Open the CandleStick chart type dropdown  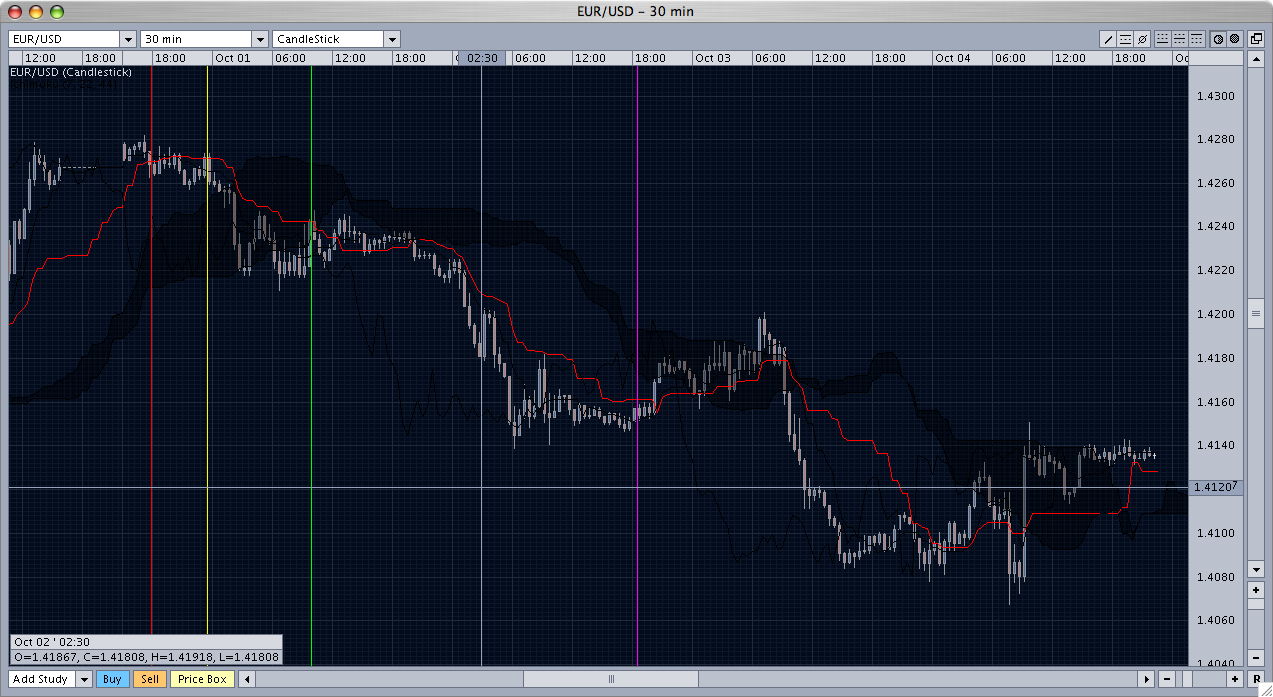click(x=392, y=39)
